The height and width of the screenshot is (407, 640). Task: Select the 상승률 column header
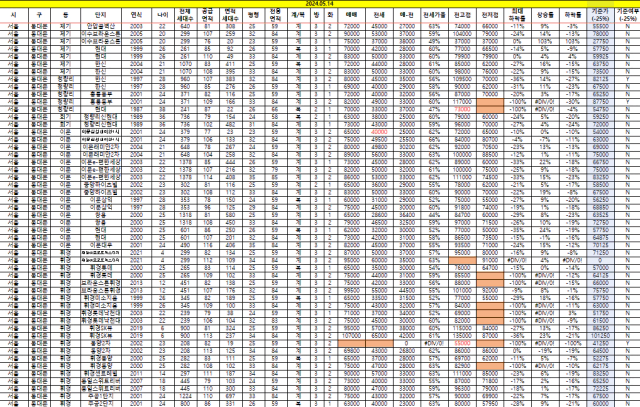(x=545, y=15)
